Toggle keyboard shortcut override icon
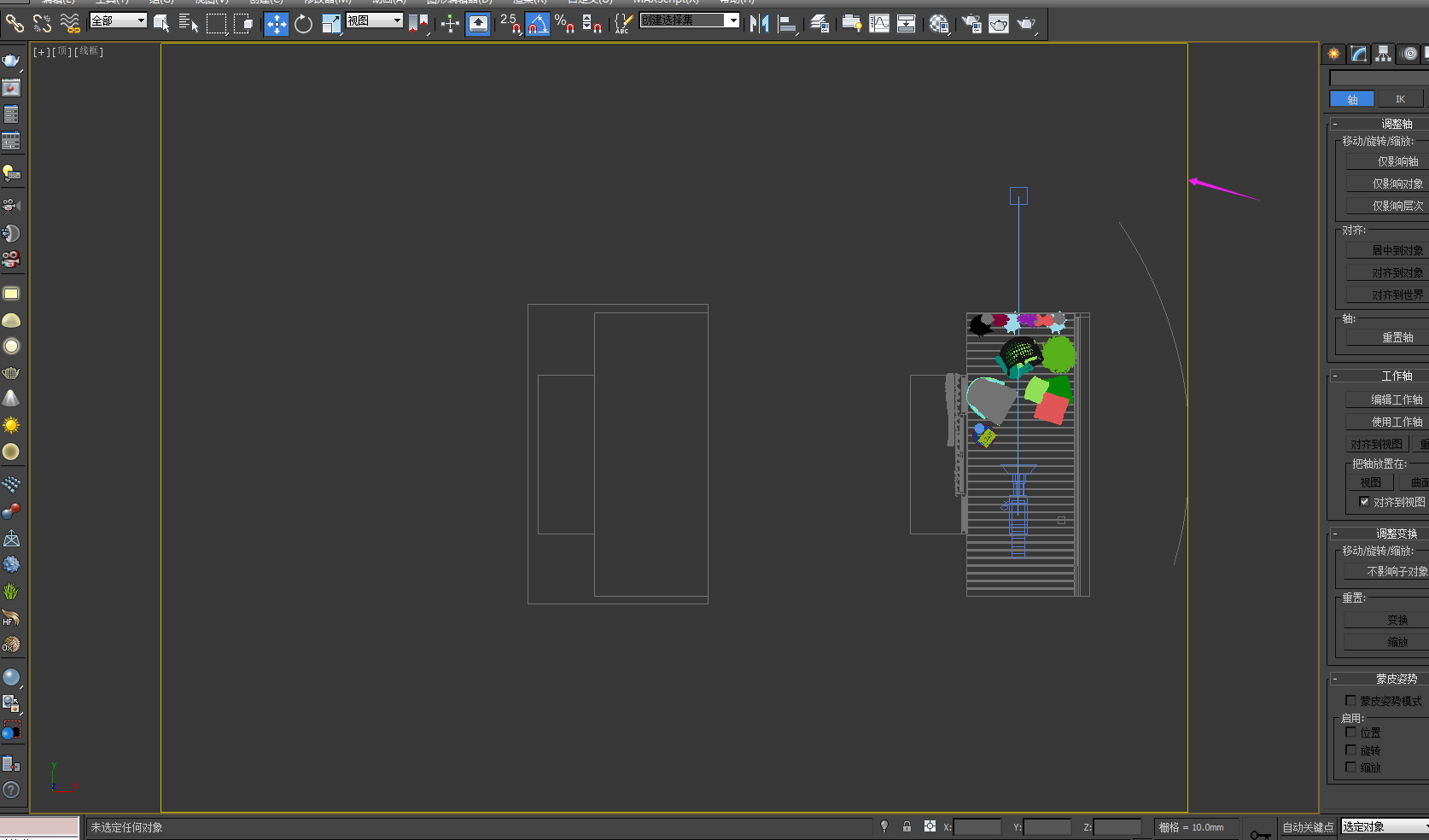This screenshot has height=840, width=1429. coord(478,23)
